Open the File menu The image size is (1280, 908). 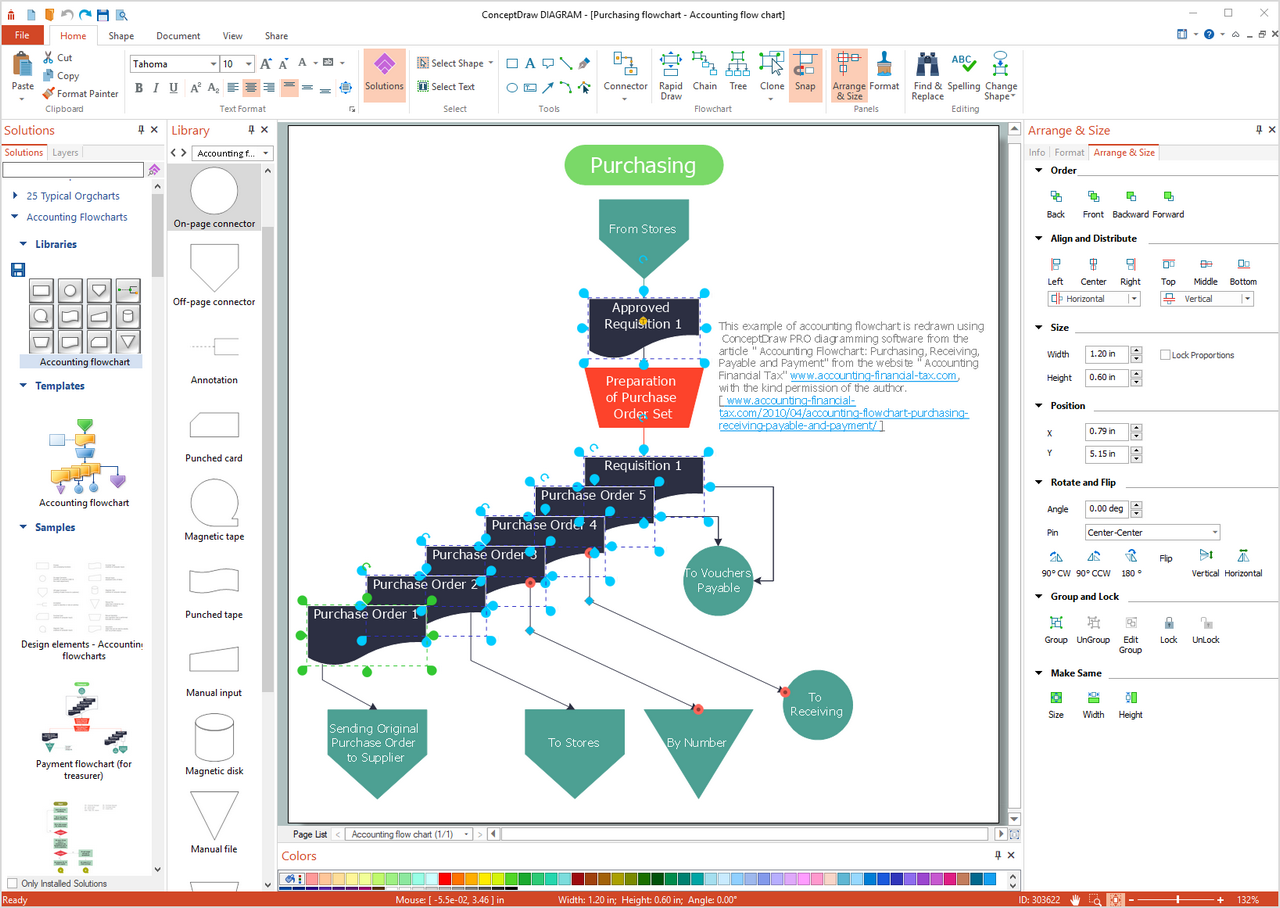(x=22, y=36)
